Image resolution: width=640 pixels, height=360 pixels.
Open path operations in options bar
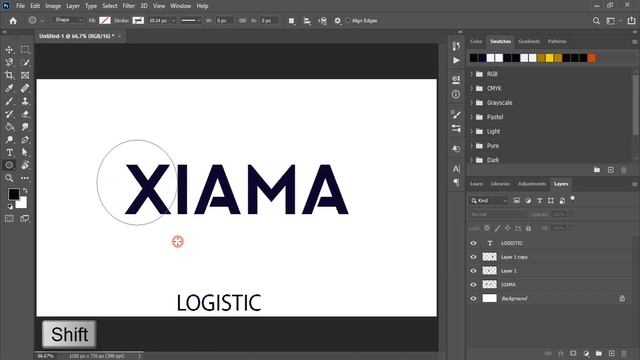coord(291,21)
